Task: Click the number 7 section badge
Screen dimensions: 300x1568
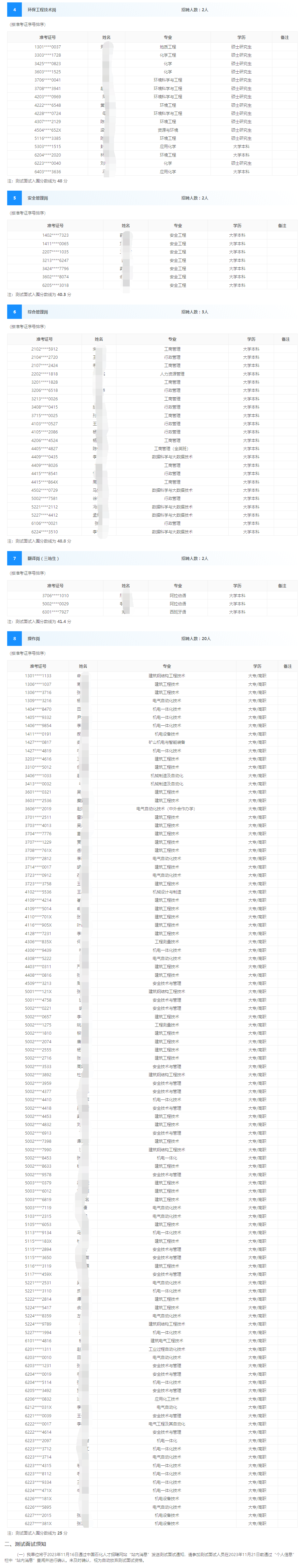Action: tap(15, 558)
